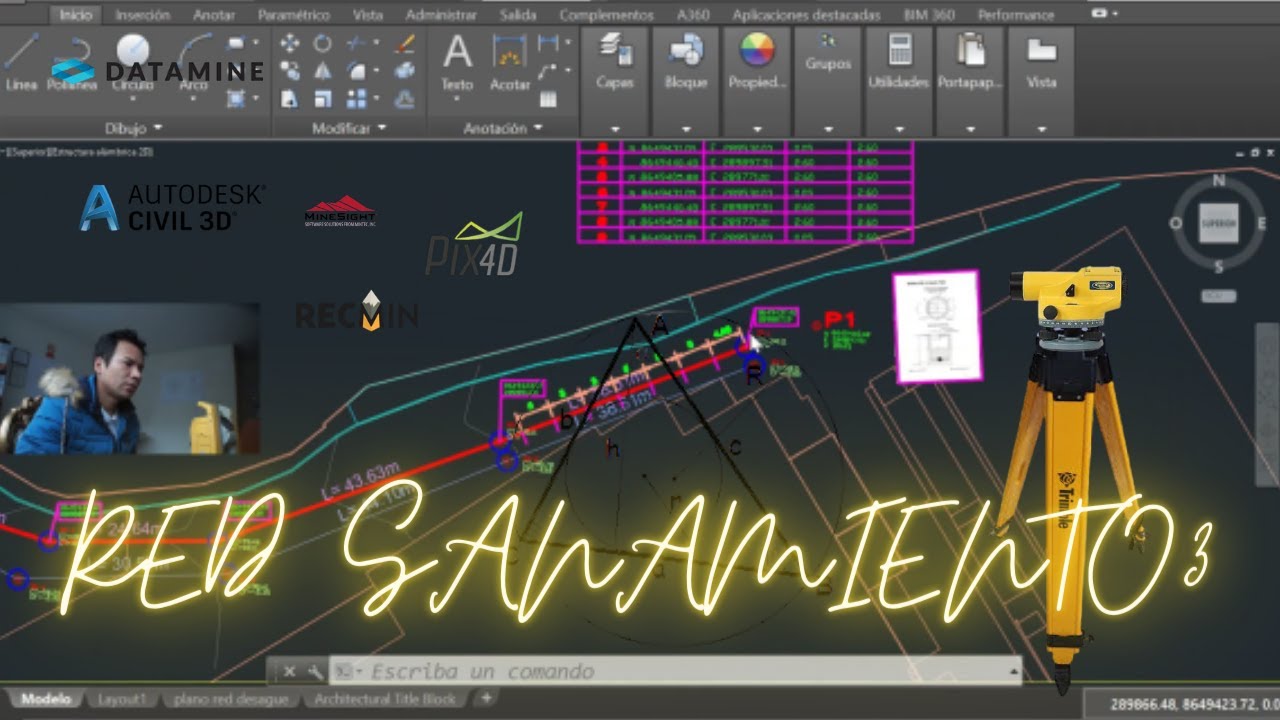The image size is (1280, 720).
Task: Select the Rectangle draw tool
Action: (x=236, y=43)
